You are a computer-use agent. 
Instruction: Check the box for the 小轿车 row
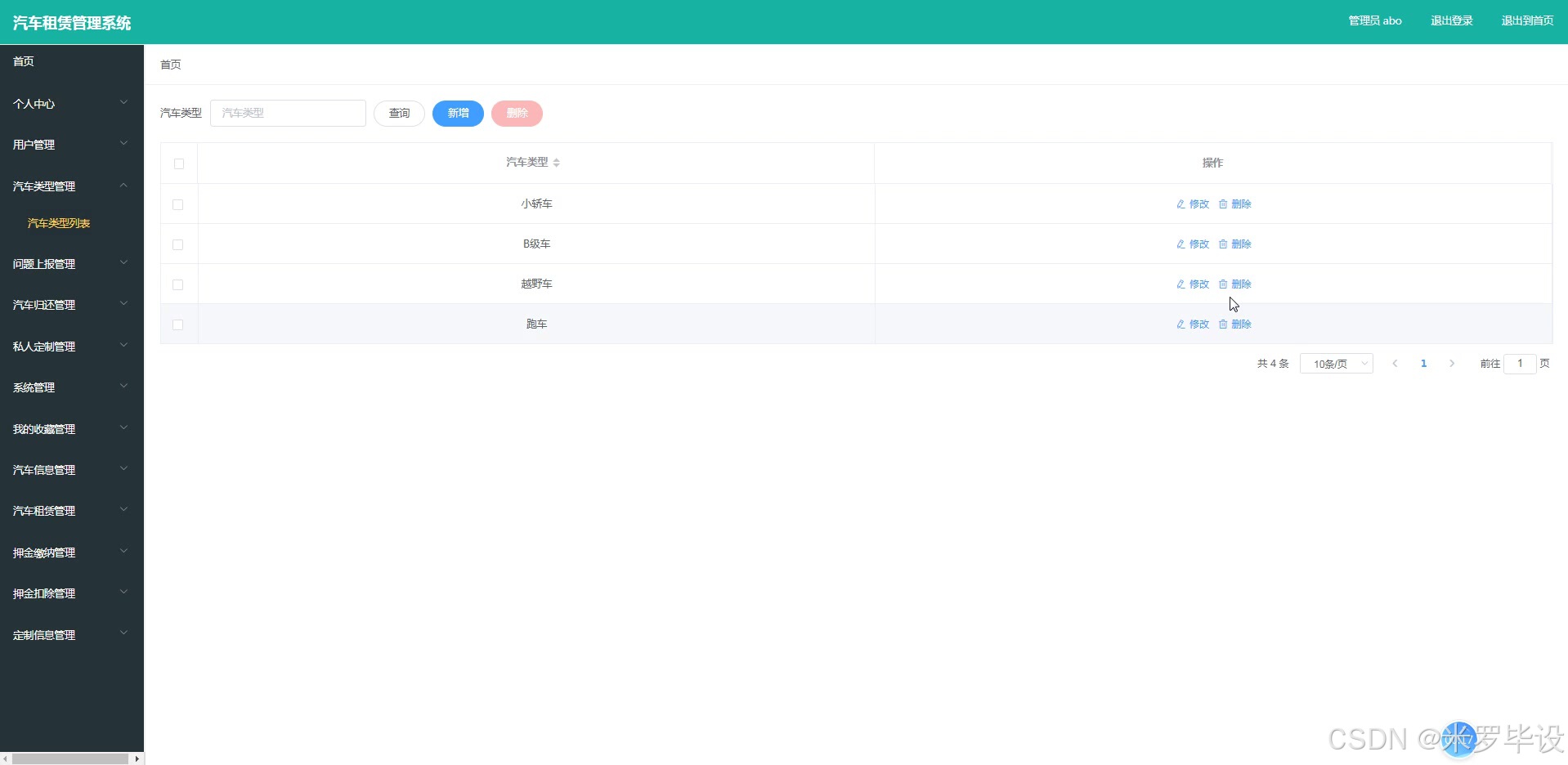[x=177, y=204]
